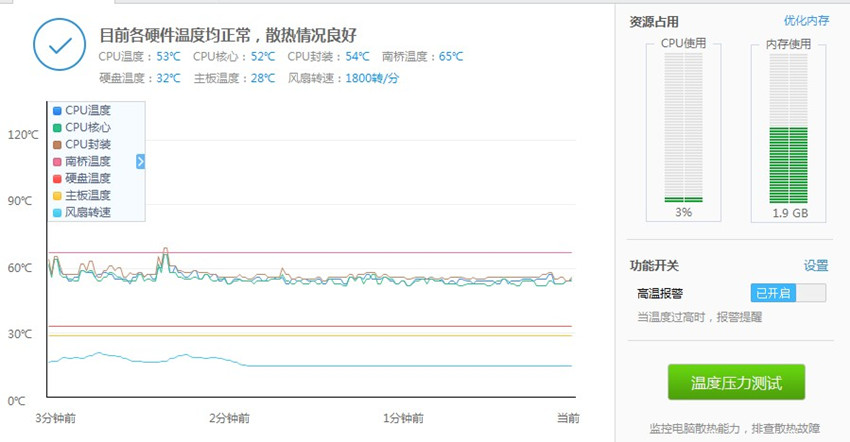Open the 设置 link for function switches
Screen dimensions: 850x442
point(816,265)
